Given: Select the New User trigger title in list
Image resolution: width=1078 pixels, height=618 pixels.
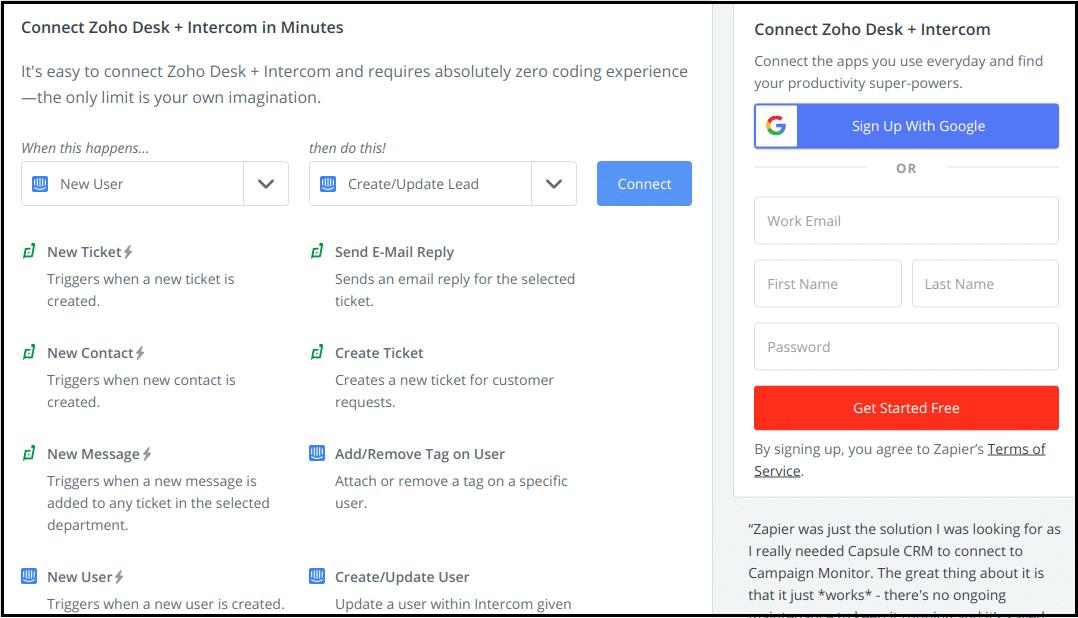Looking at the screenshot, I should coord(80,577).
